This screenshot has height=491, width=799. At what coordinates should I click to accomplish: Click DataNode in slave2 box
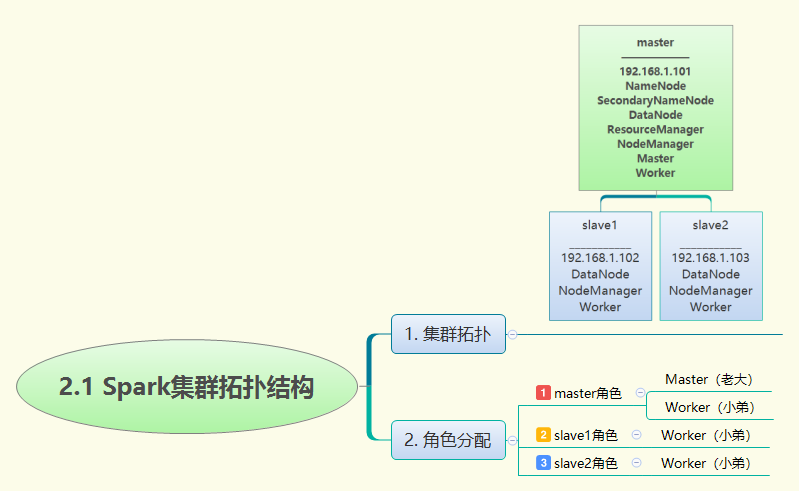[x=711, y=274]
